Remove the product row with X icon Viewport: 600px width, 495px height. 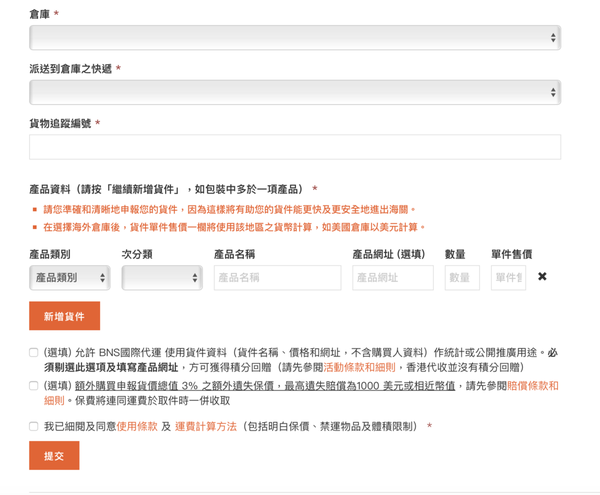coord(542,276)
